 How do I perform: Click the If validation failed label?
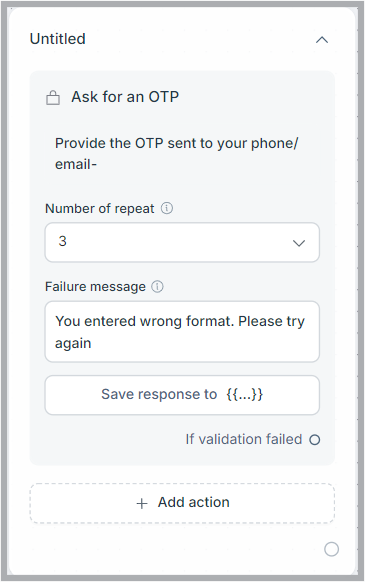tap(244, 439)
